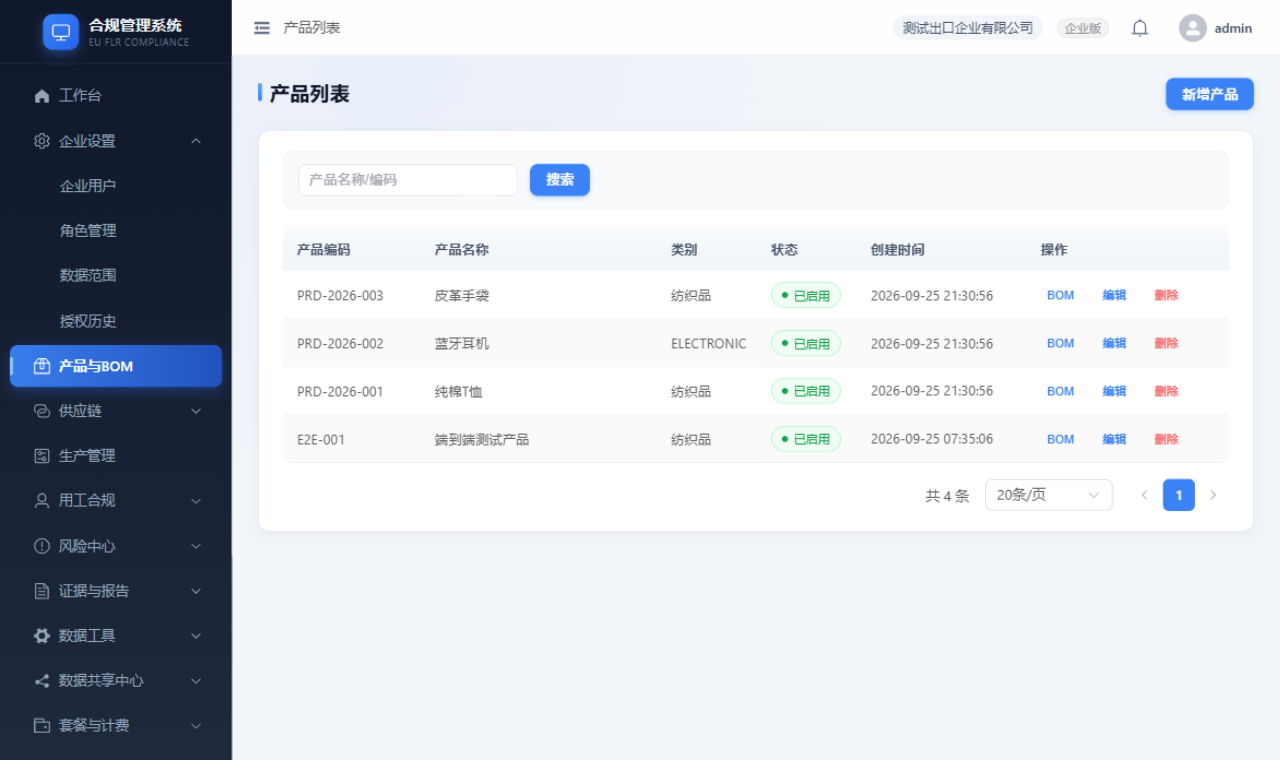This screenshot has width=1280, height=760.
Task: Edit the 蓝牙耳机 product
Action: (x=1114, y=343)
